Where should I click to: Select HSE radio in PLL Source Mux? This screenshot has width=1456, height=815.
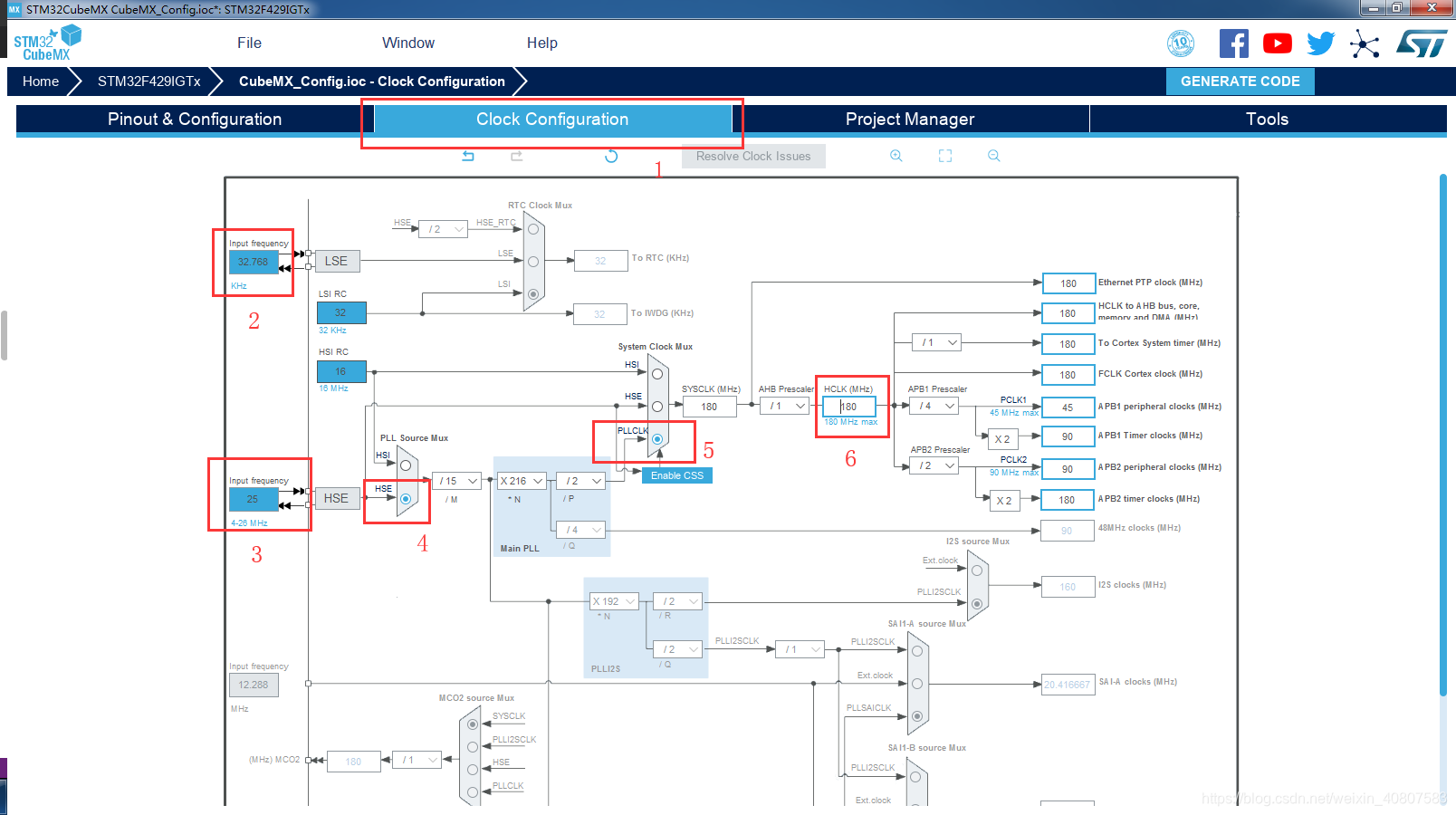406,499
